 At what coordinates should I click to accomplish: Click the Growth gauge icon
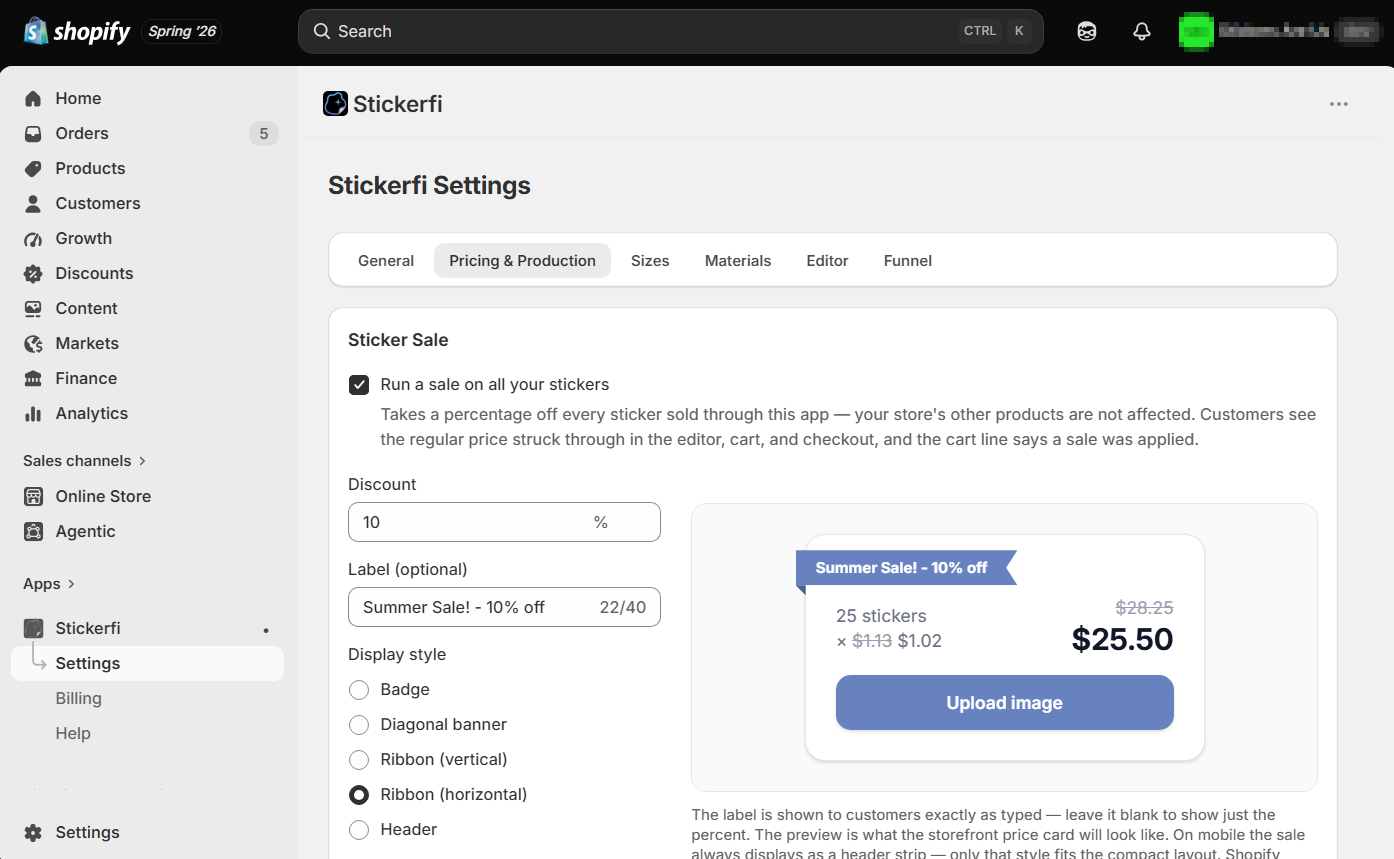33,238
